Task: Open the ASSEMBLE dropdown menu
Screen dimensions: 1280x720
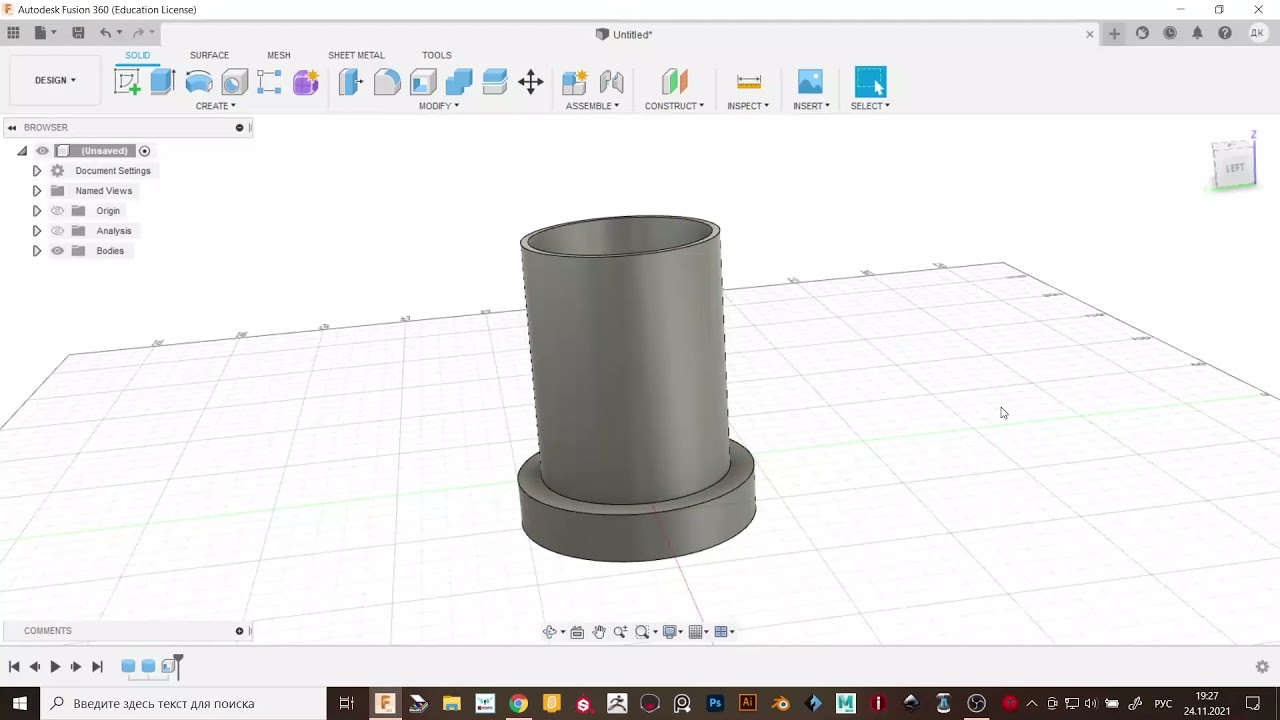Action: [592, 106]
